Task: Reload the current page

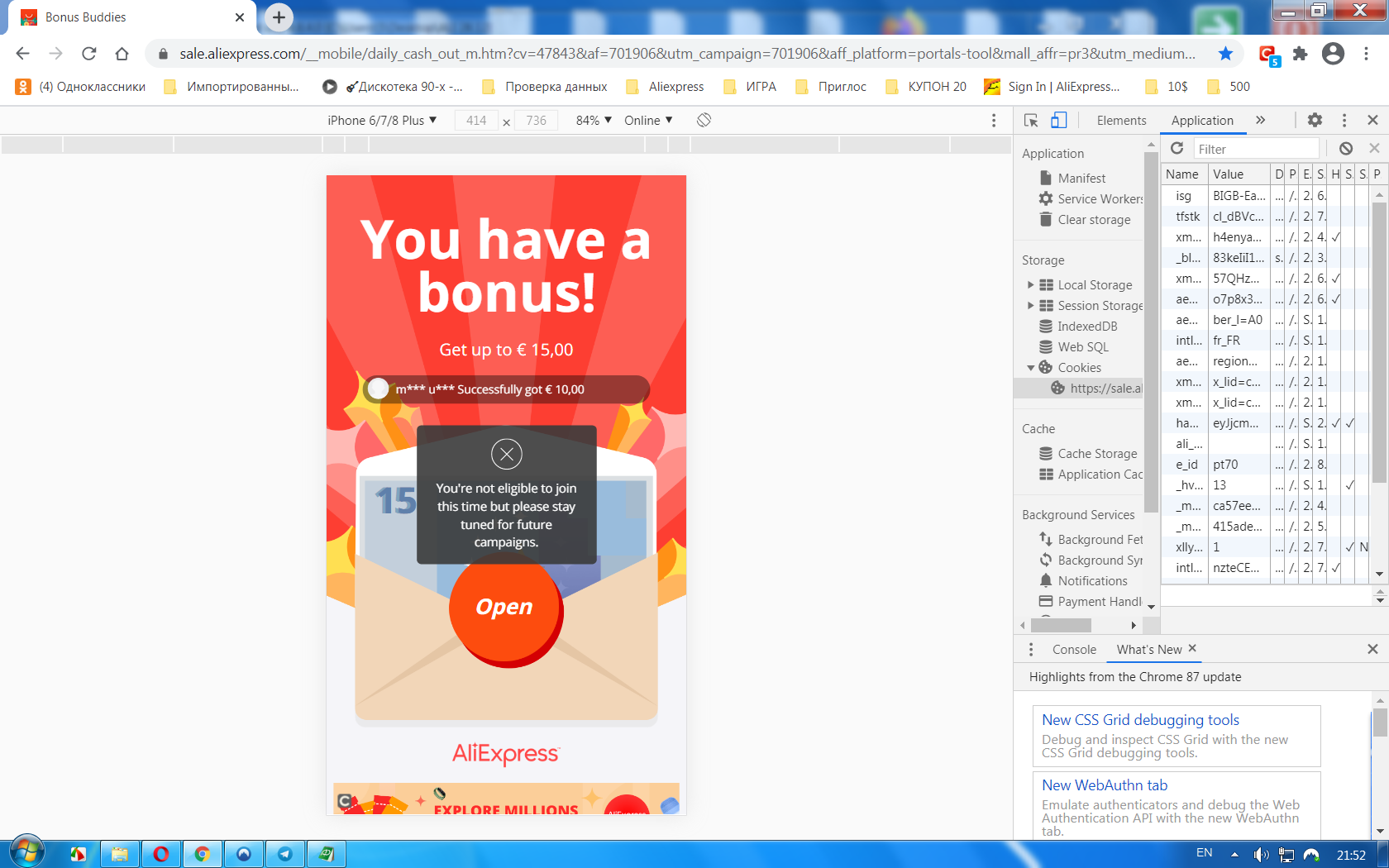Action: tap(88, 54)
